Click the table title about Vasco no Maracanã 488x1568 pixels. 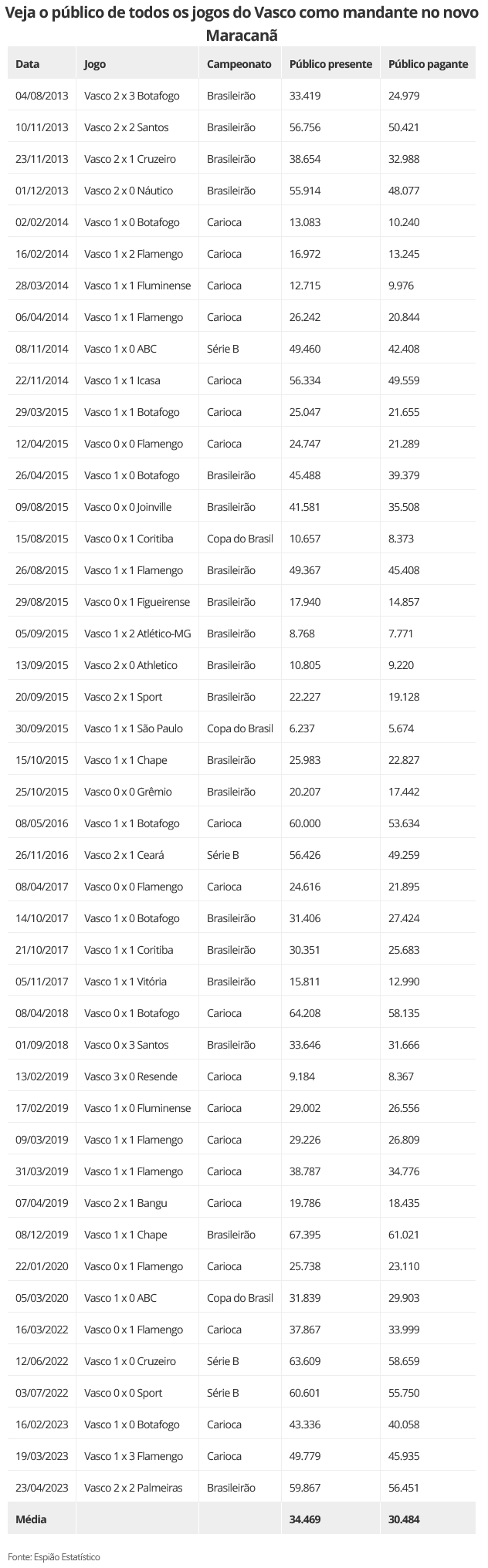coord(242,25)
